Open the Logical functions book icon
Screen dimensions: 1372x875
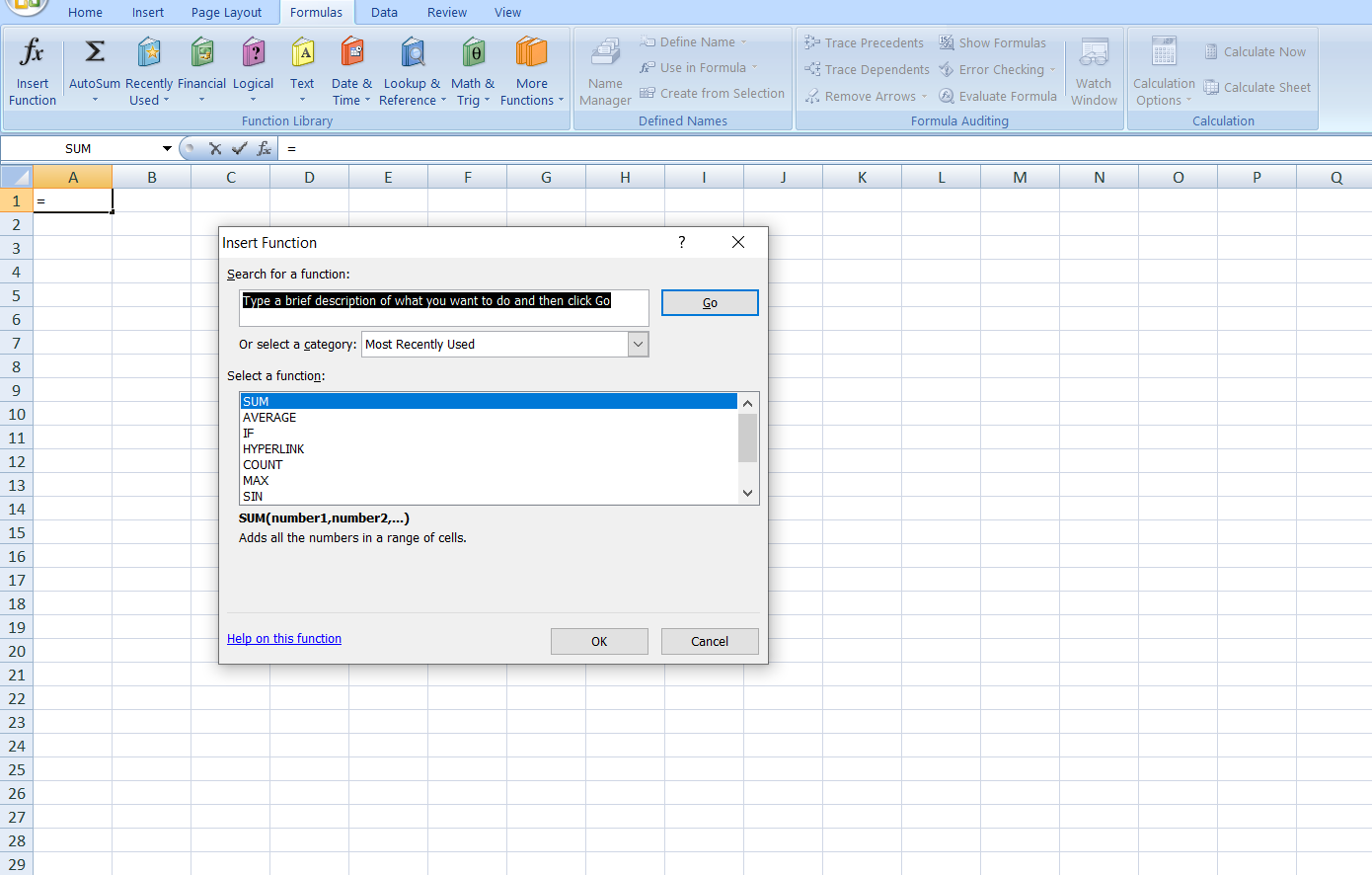(254, 52)
